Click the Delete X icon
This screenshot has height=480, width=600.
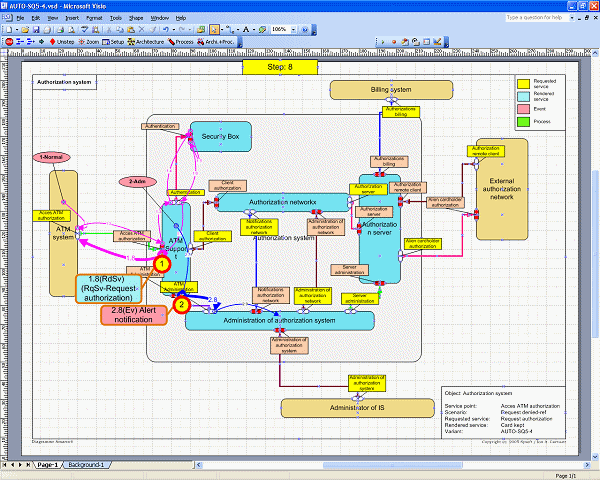coord(142,30)
